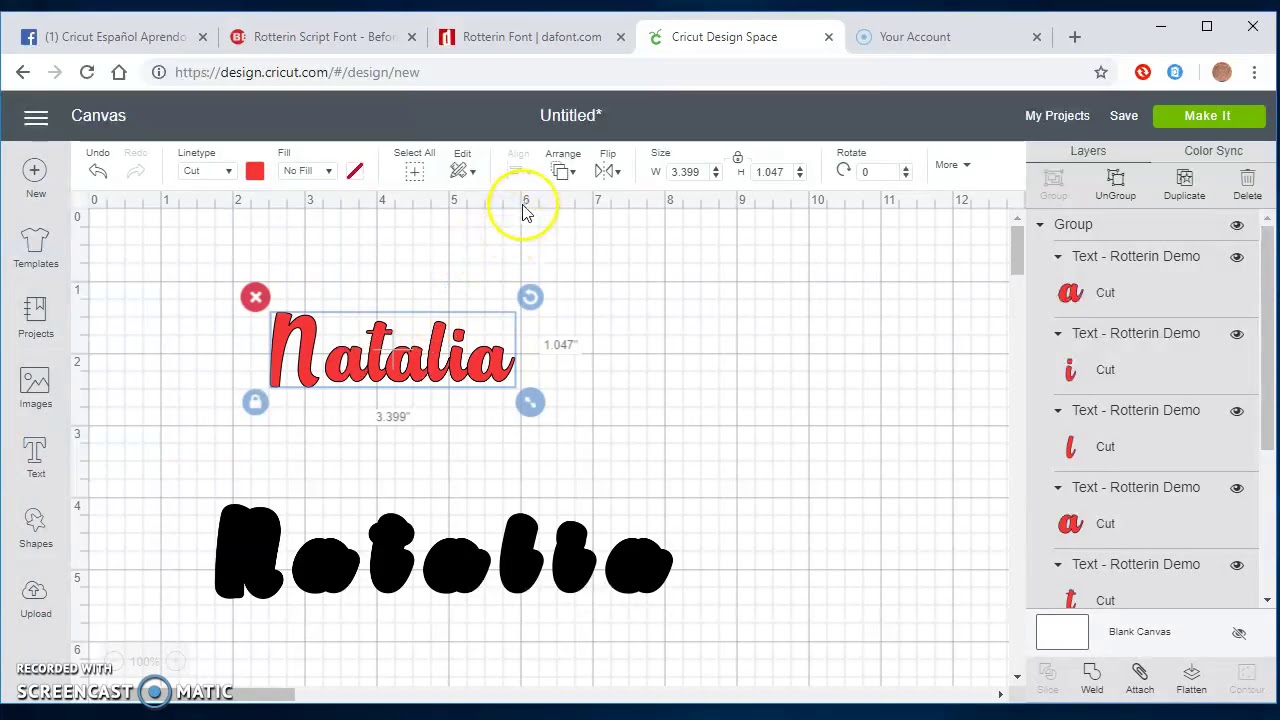This screenshot has height=720, width=1280.
Task: Click the Make It button
Action: tap(1207, 116)
